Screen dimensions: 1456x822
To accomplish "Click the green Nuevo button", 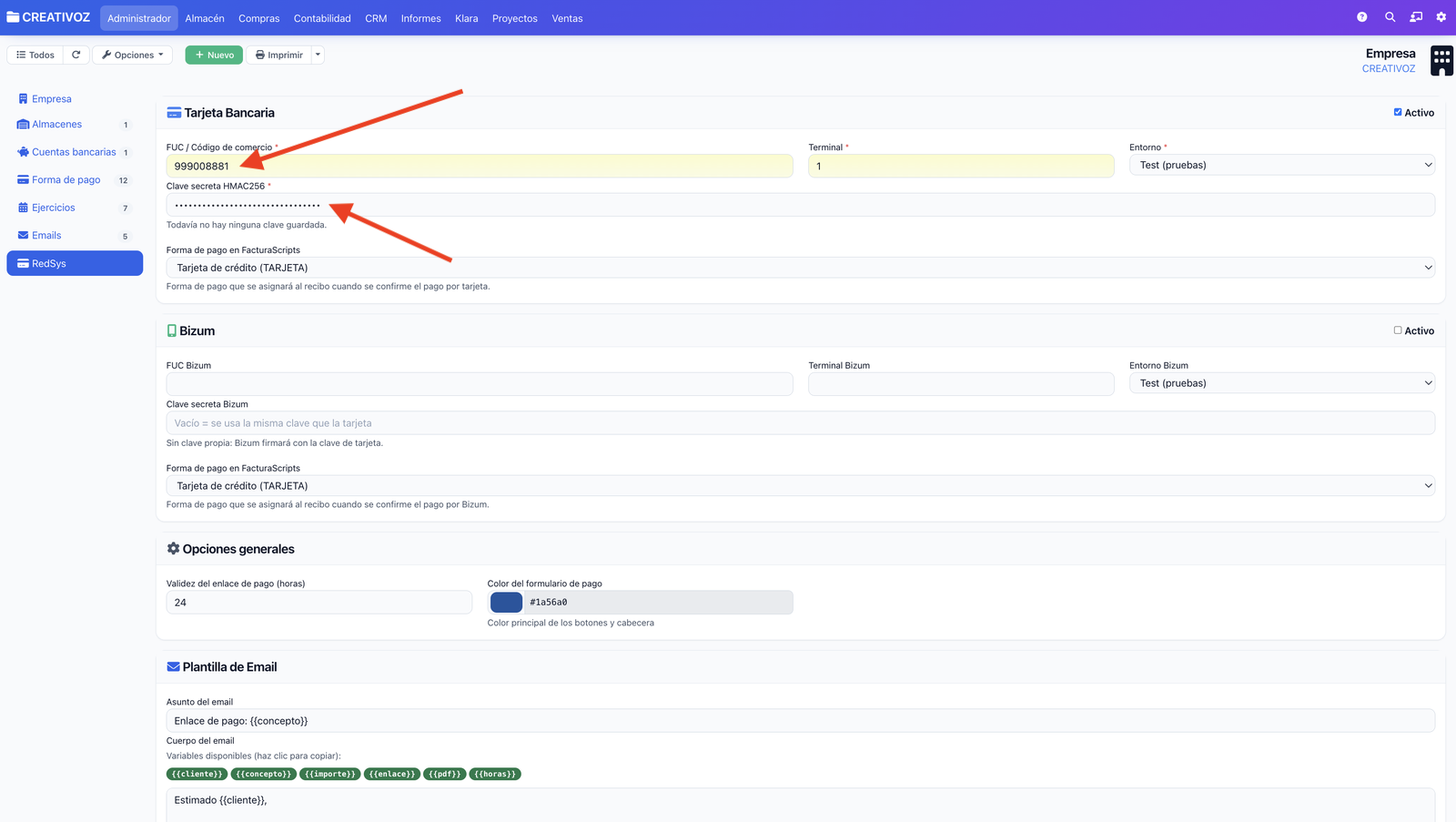I will pos(214,55).
